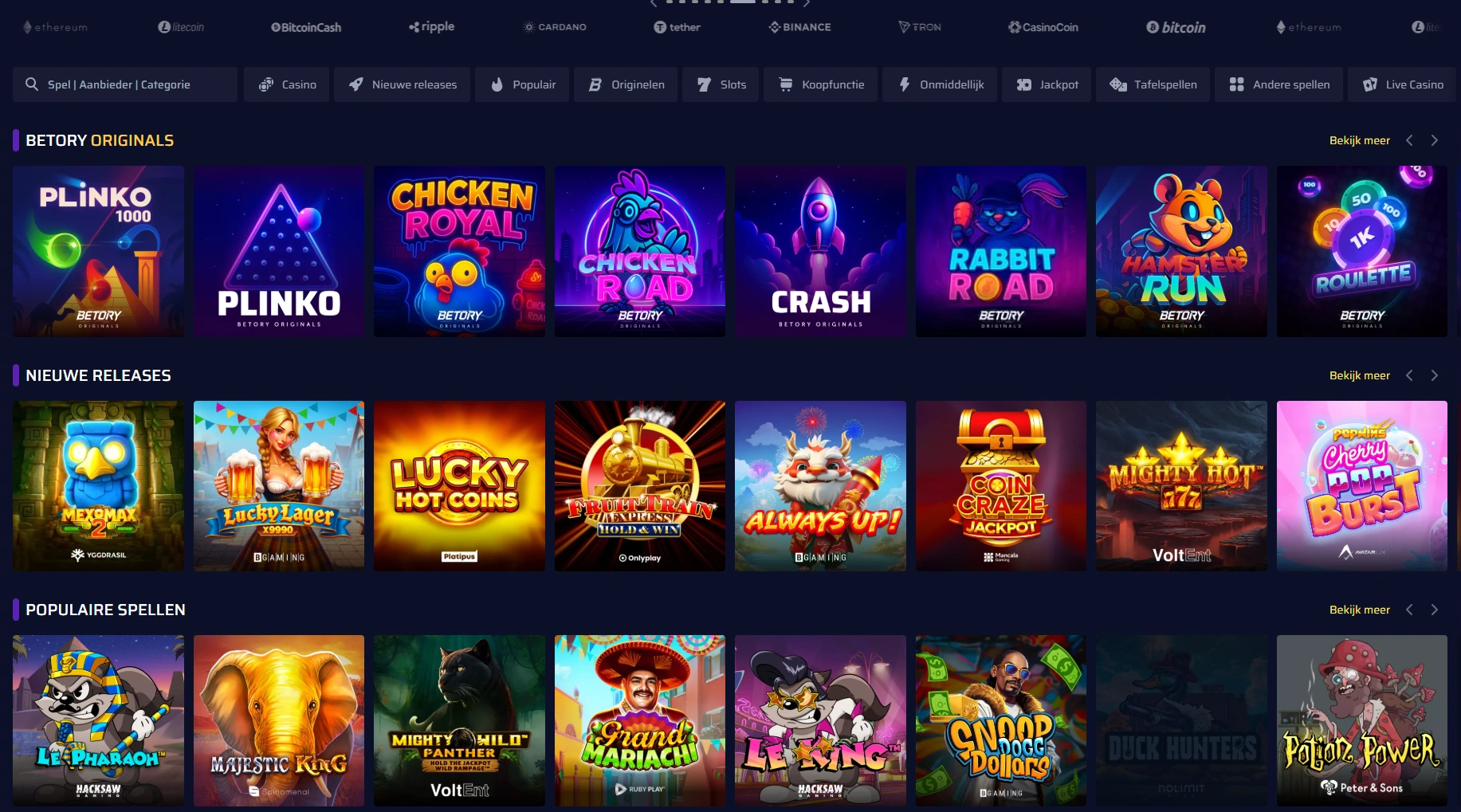
Task: Select the Nieuwe releases rocket icon
Action: [356, 84]
